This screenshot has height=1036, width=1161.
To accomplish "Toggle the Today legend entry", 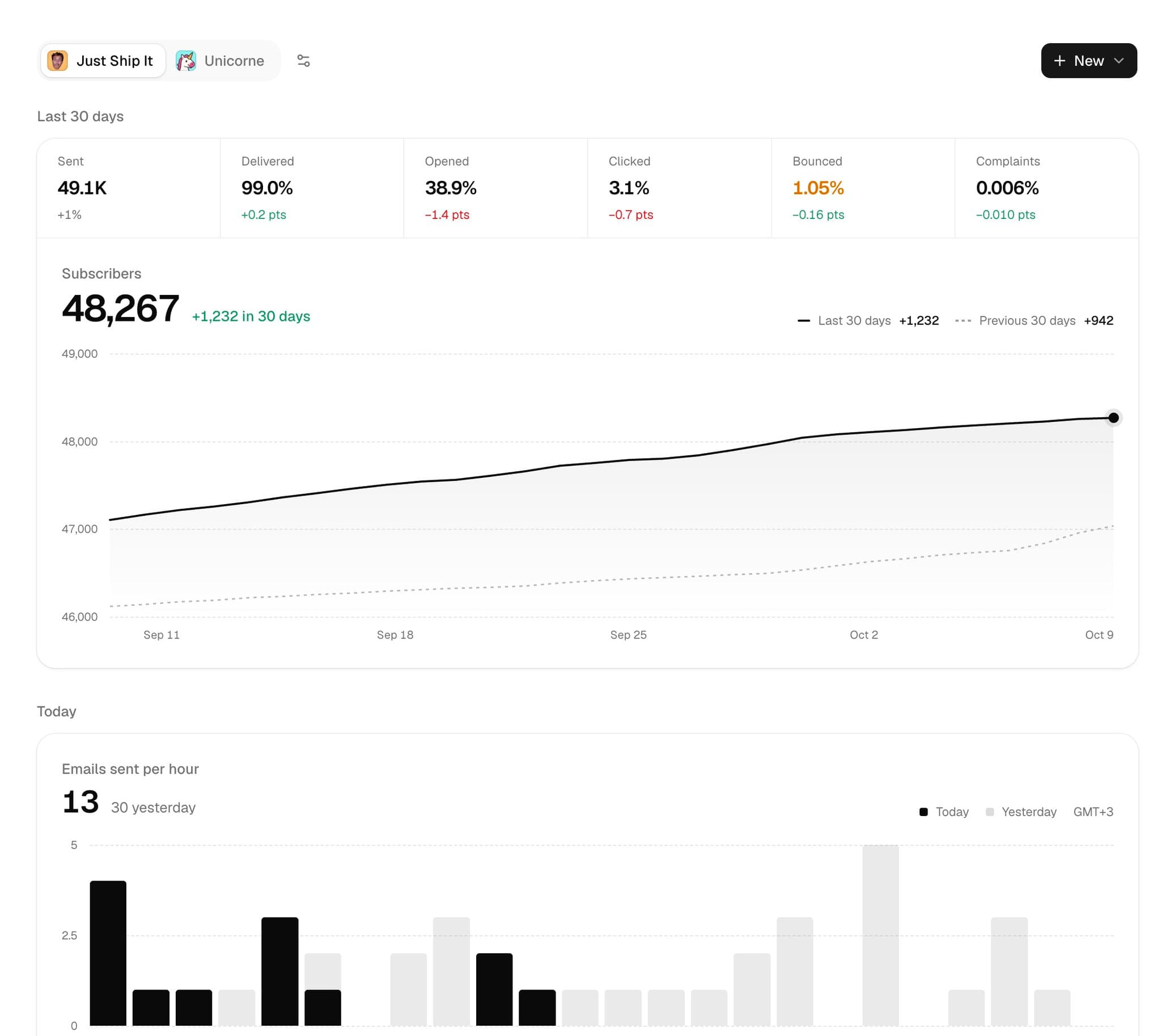I will tap(944, 811).
